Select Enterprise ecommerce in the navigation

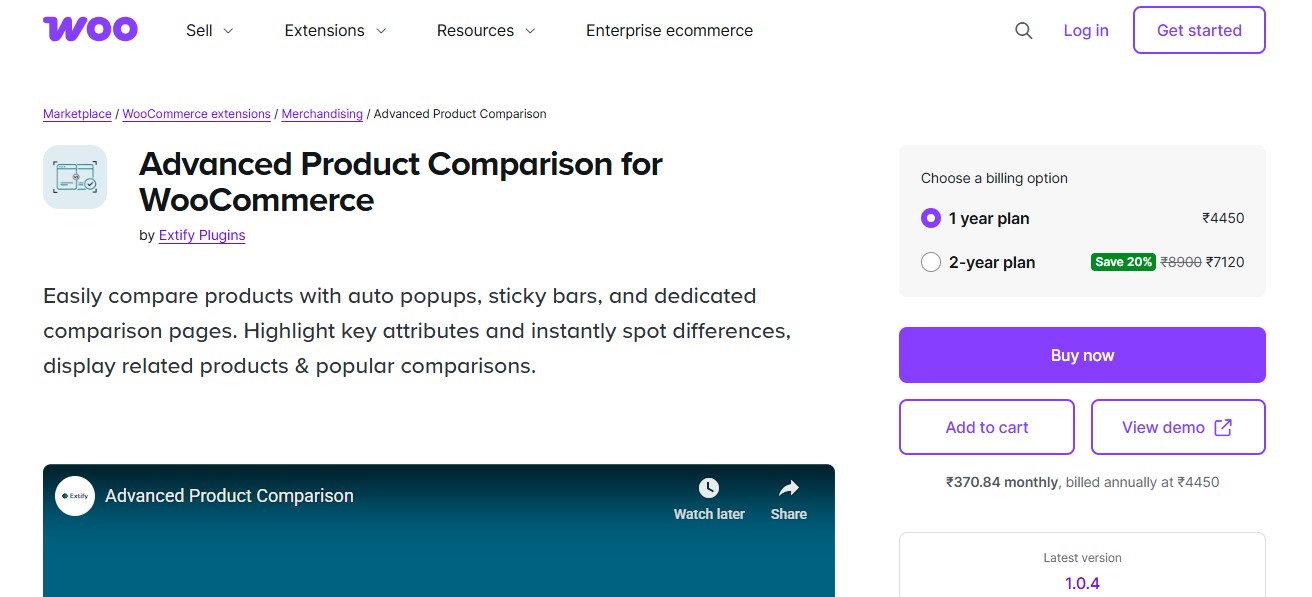[x=668, y=30]
